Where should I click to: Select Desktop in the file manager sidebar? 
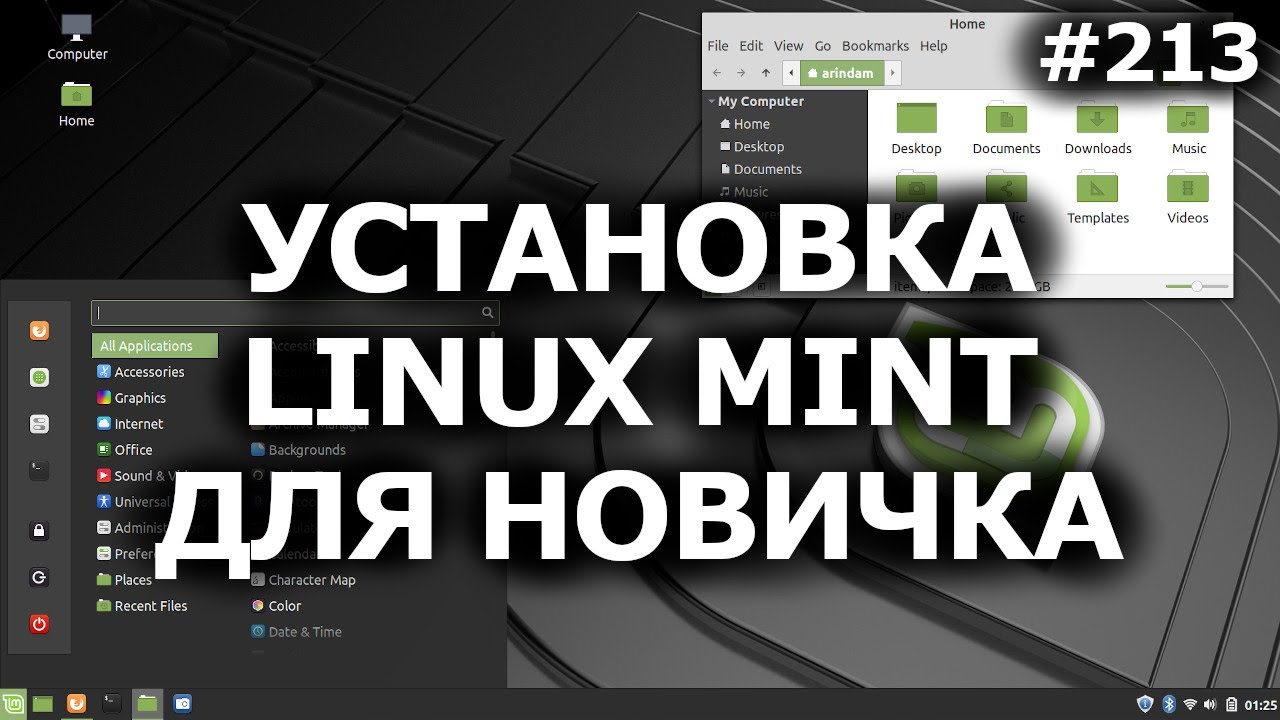pyautogui.click(x=751, y=146)
